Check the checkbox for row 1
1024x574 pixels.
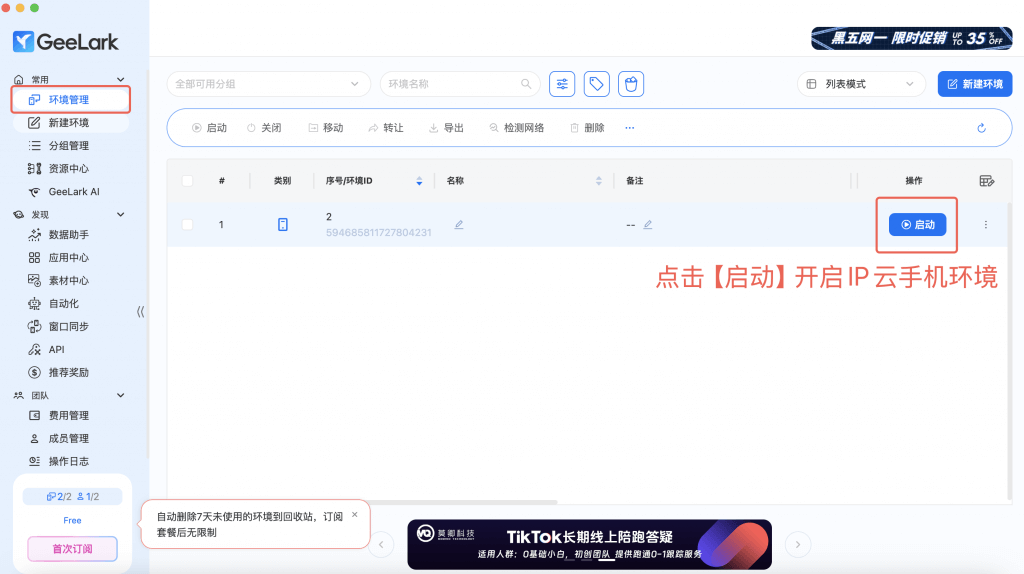coord(188,225)
